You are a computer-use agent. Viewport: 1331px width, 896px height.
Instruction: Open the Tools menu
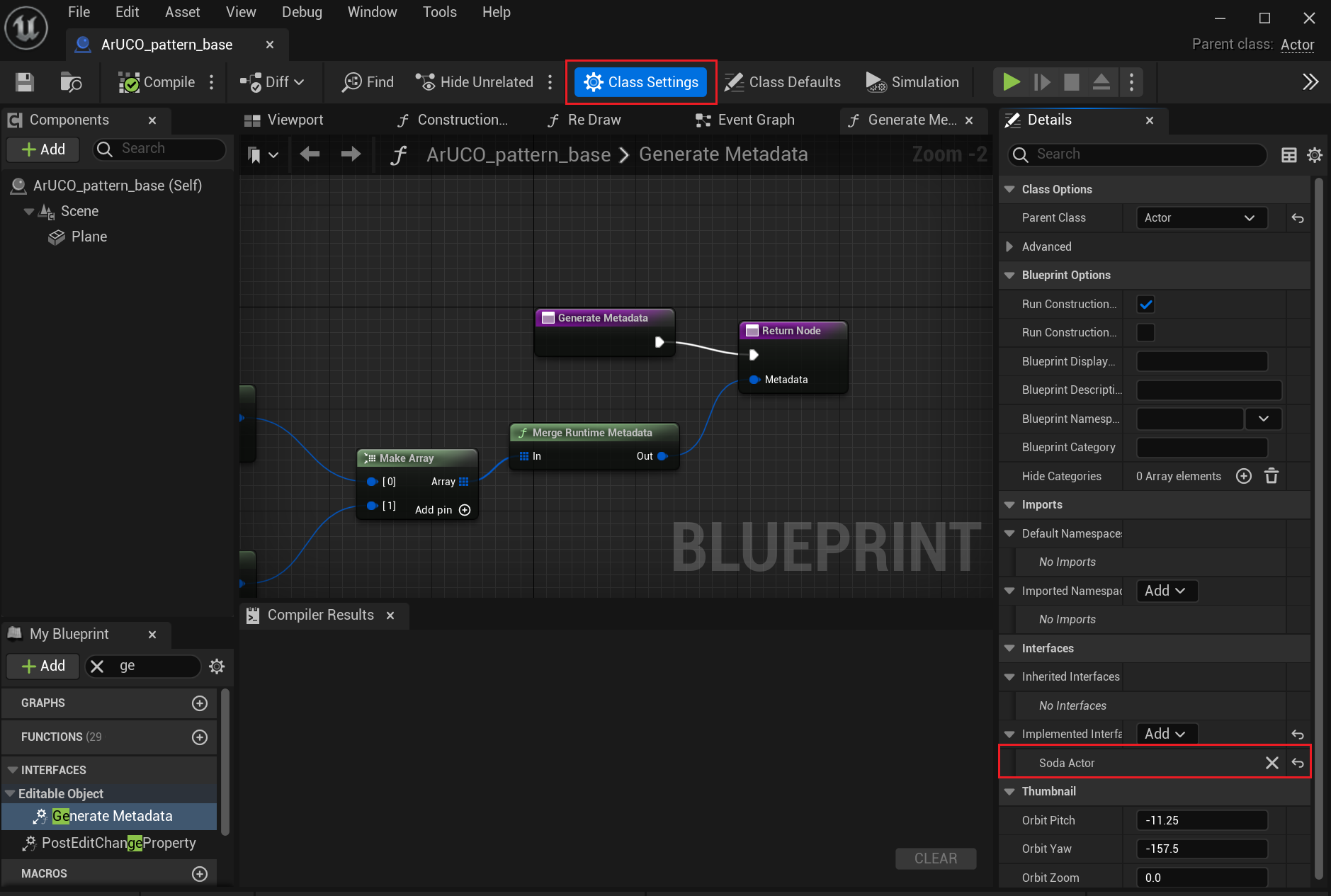point(439,12)
